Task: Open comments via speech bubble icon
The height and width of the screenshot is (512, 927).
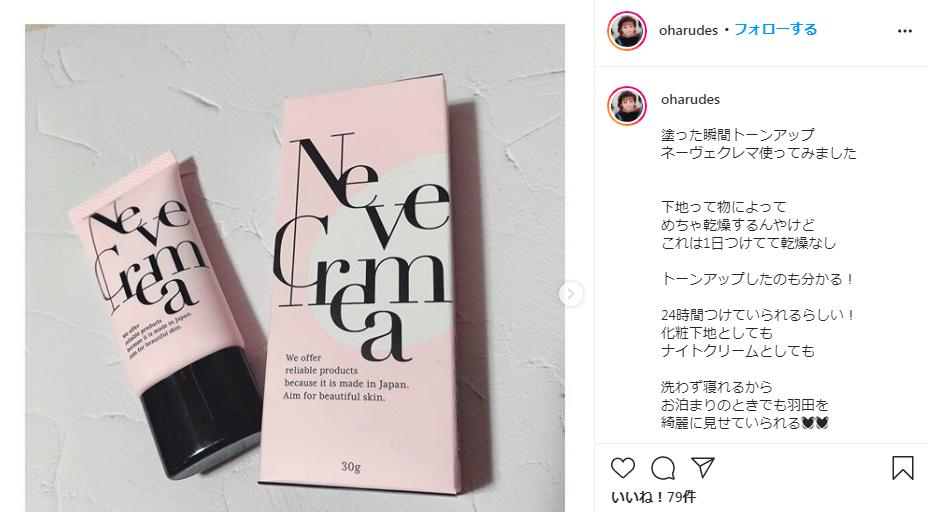Action: [x=663, y=468]
